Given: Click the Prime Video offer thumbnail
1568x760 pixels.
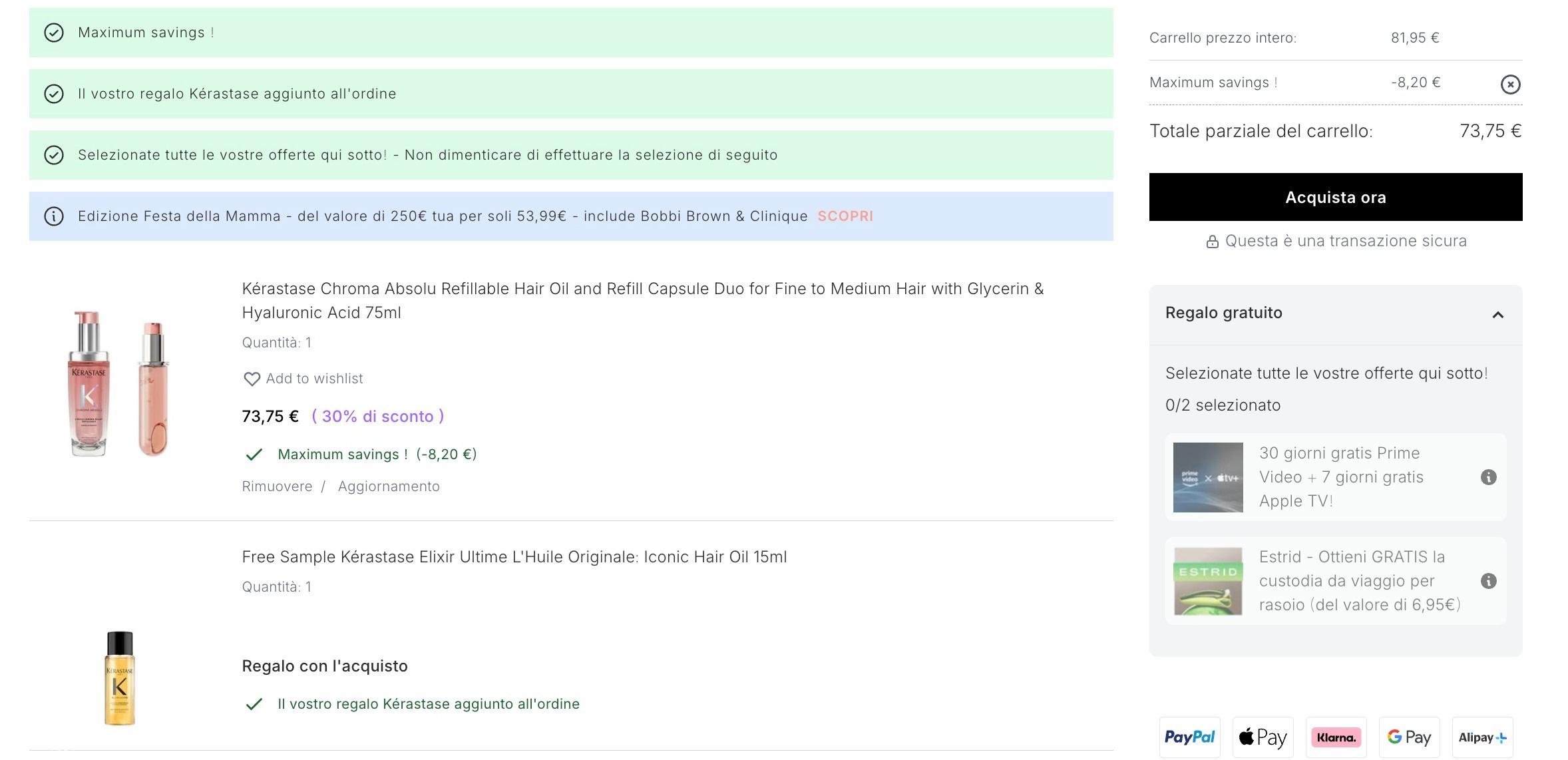Looking at the screenshot, I should pos(1208,477).
